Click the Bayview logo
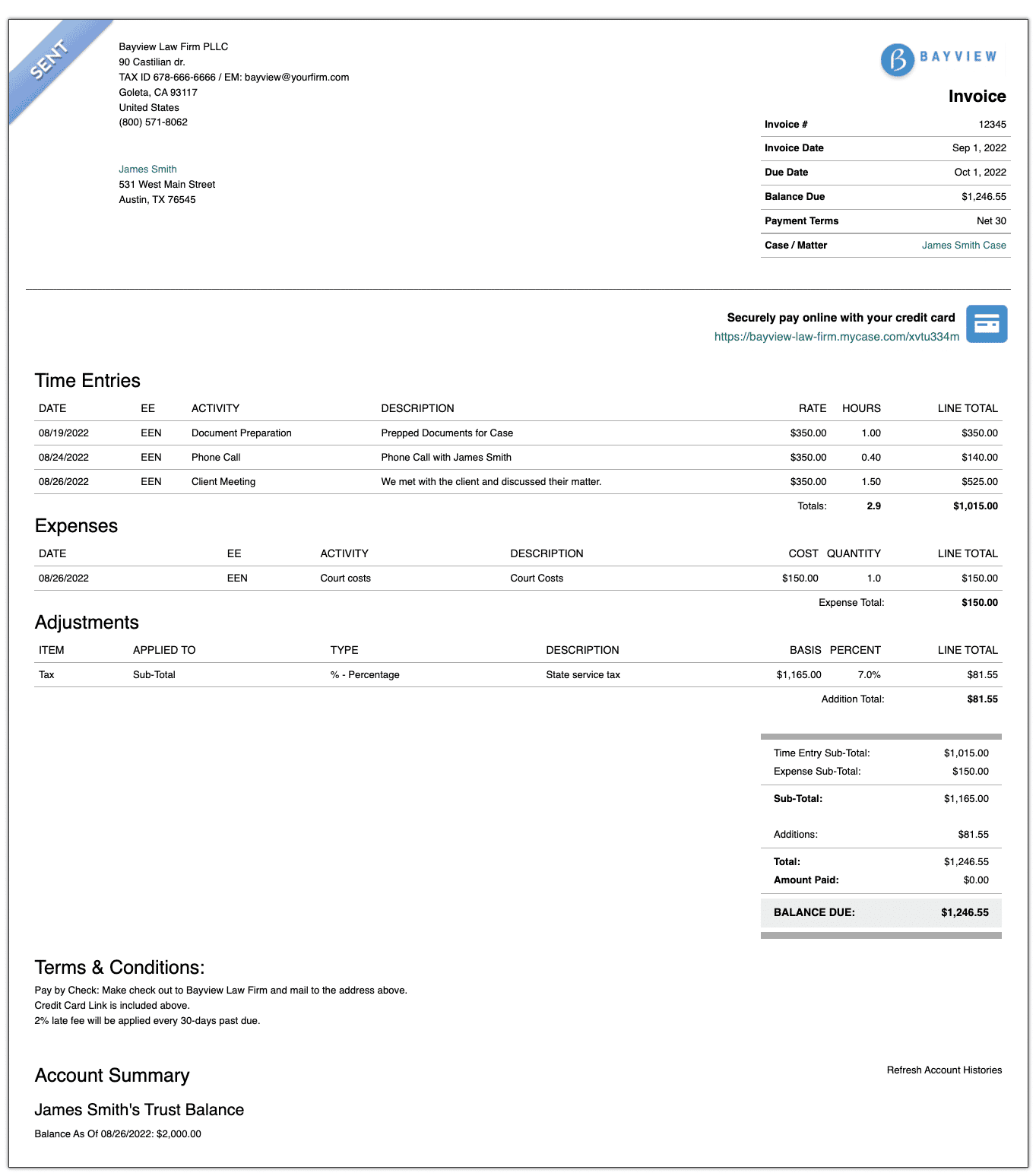The height and width of the screenshot is (1173, 1036). click(938, 59)
